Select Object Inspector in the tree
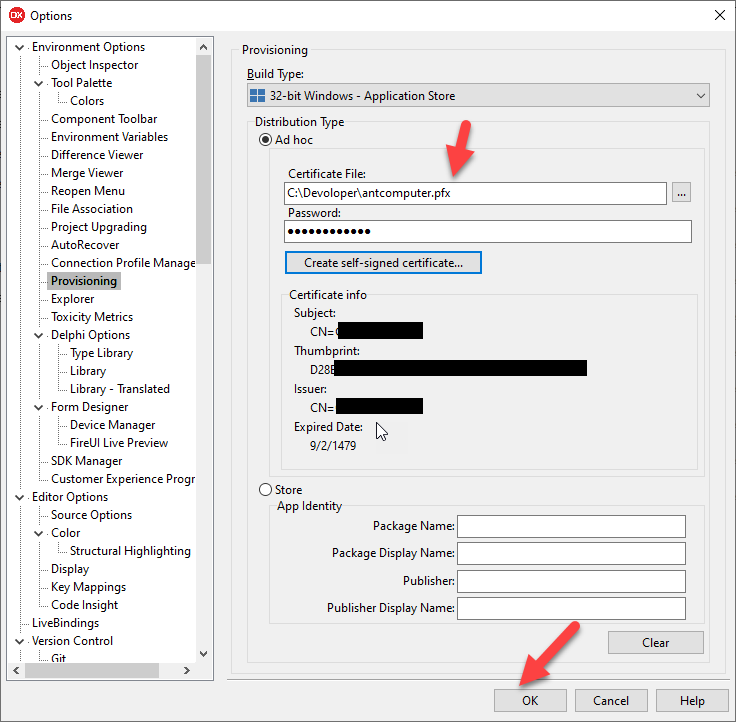Screen dimensions: 736x722 tap(95, 65)
